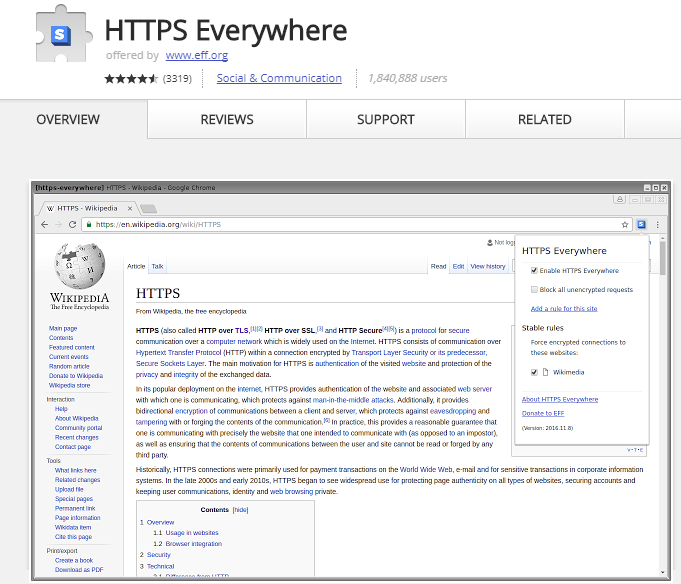The height and width of the screenshot is (584, 681).
Task: Click Main page in Wikipedia sidebar
Action: pos(63,328)
